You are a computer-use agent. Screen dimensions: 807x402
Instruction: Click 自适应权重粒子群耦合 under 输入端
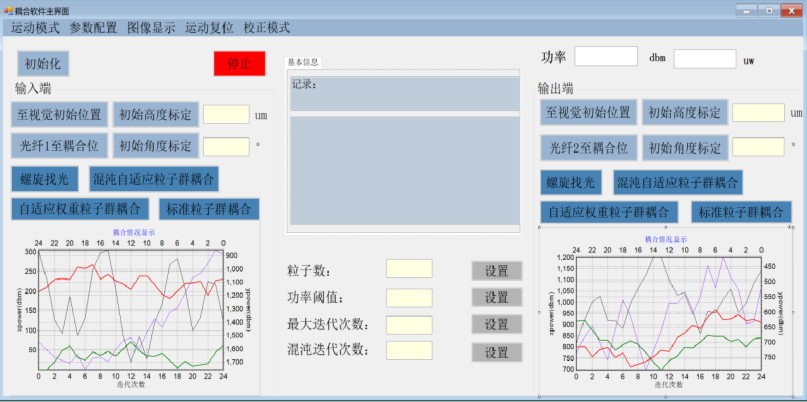(x=80, y=209)
